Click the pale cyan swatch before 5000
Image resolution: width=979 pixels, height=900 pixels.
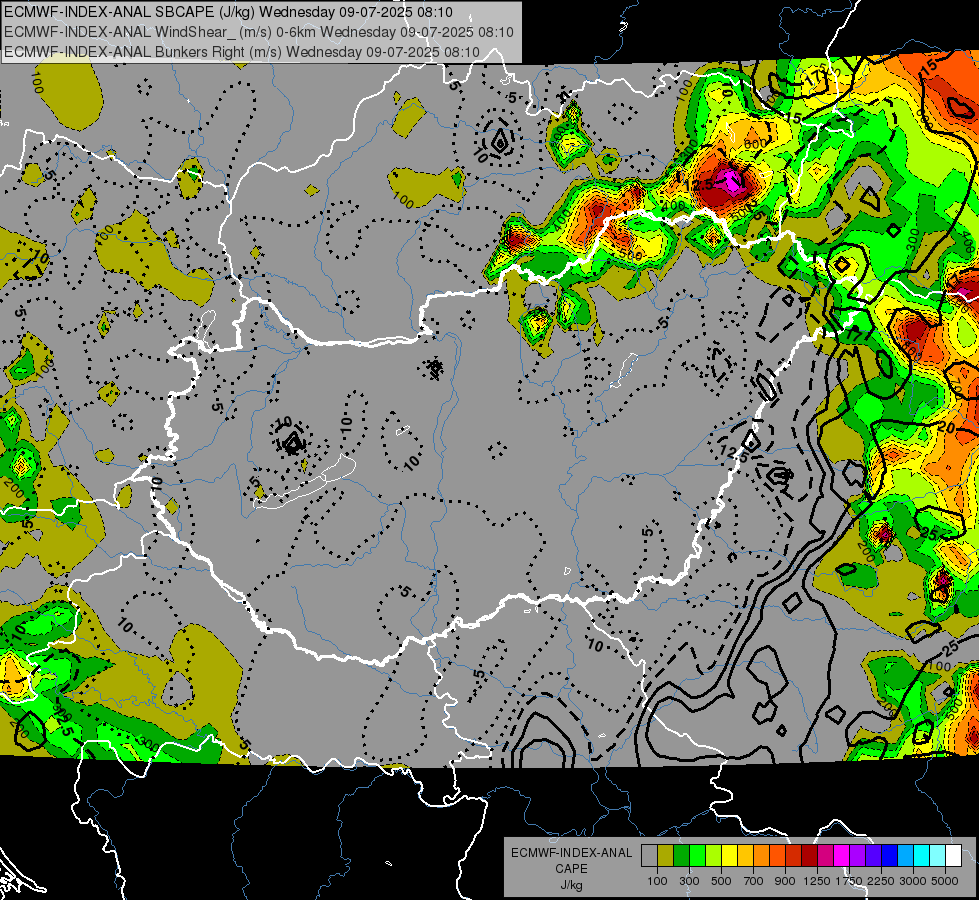click(x=937, y=856)
